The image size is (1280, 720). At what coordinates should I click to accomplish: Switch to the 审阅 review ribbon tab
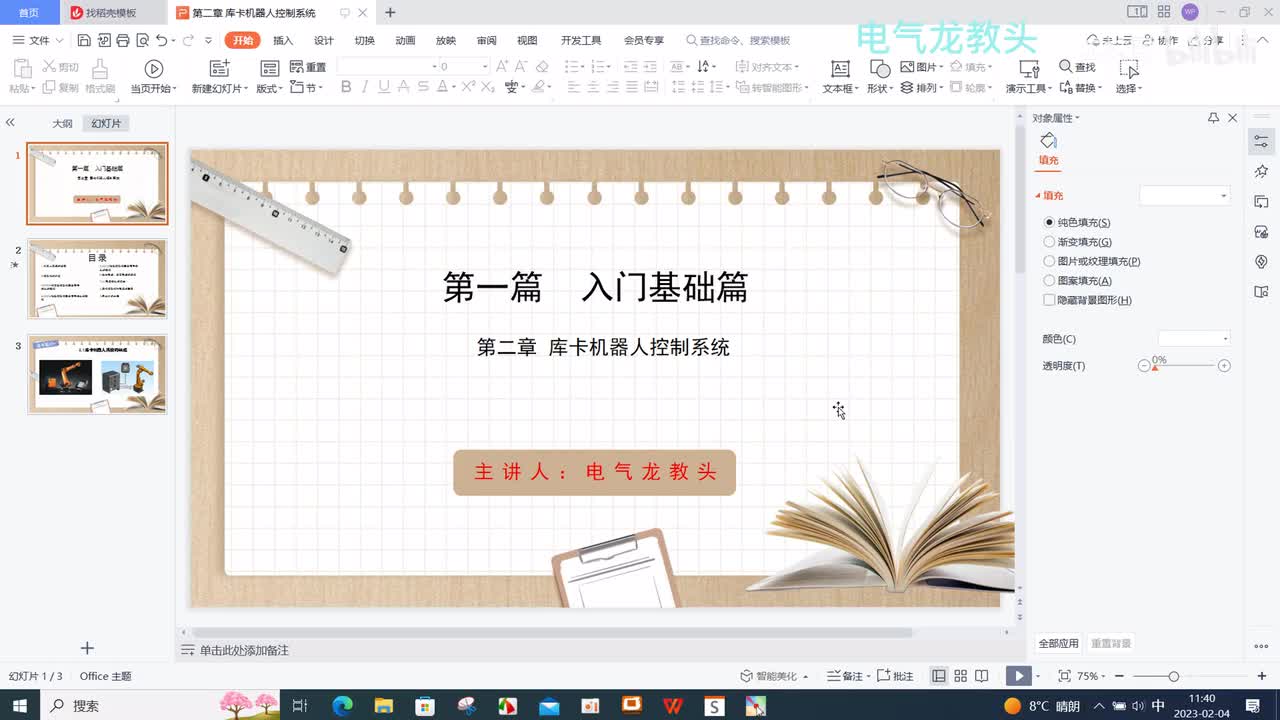(486, 40)
